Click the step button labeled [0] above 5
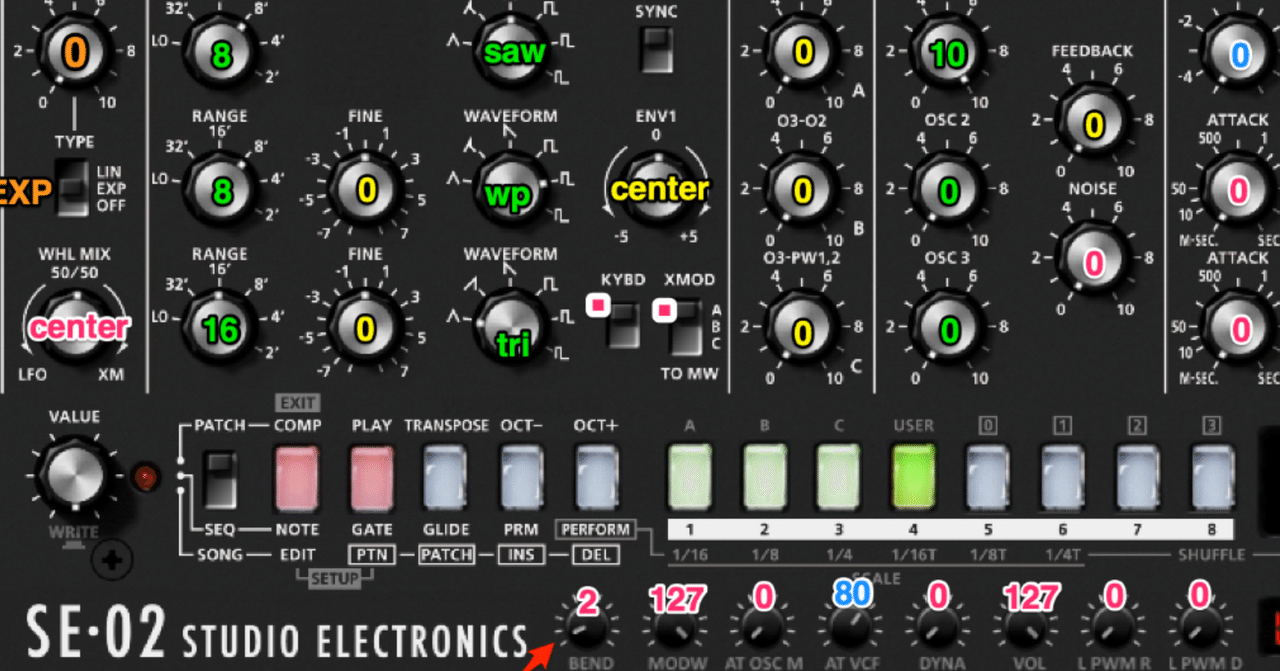1280x671 pixels. point(988,476)
